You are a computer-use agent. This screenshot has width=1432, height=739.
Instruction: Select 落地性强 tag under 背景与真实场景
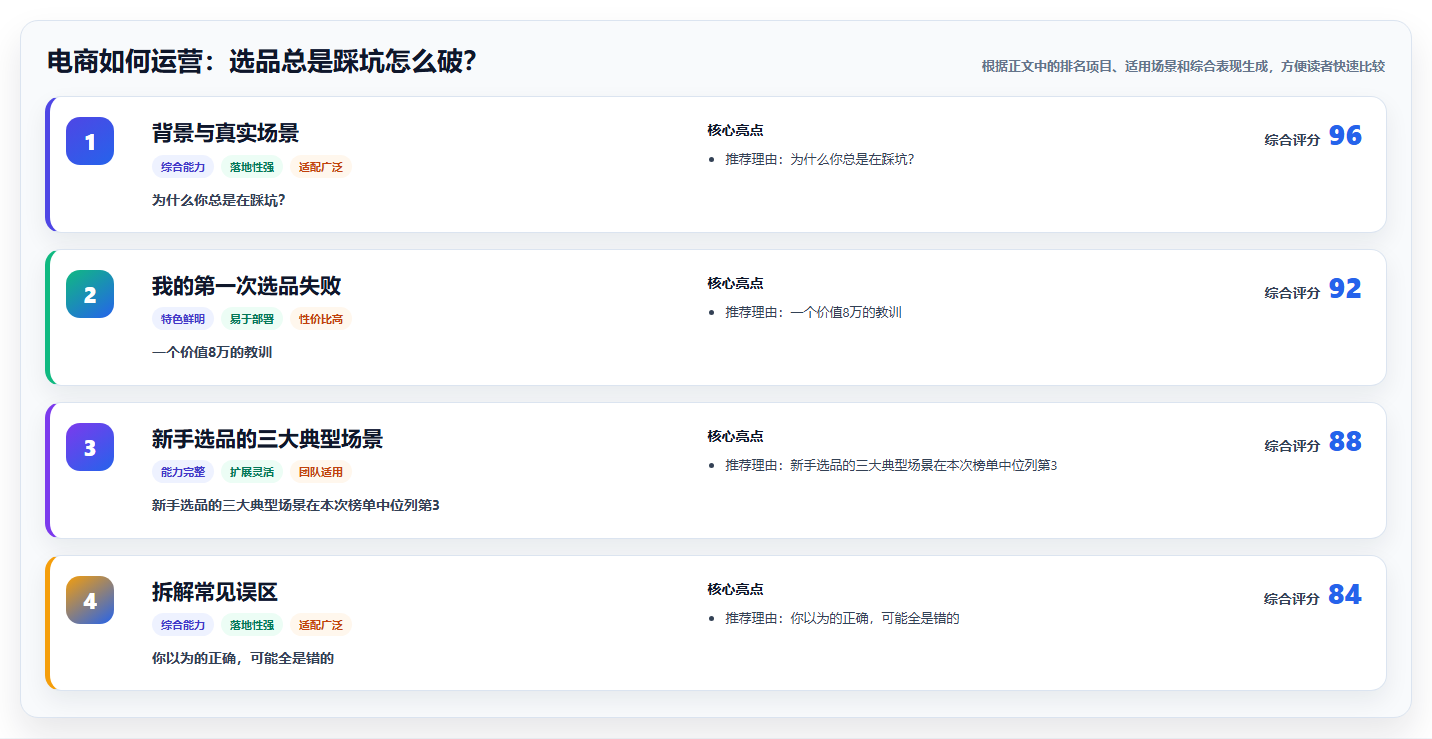coord(252,167)
